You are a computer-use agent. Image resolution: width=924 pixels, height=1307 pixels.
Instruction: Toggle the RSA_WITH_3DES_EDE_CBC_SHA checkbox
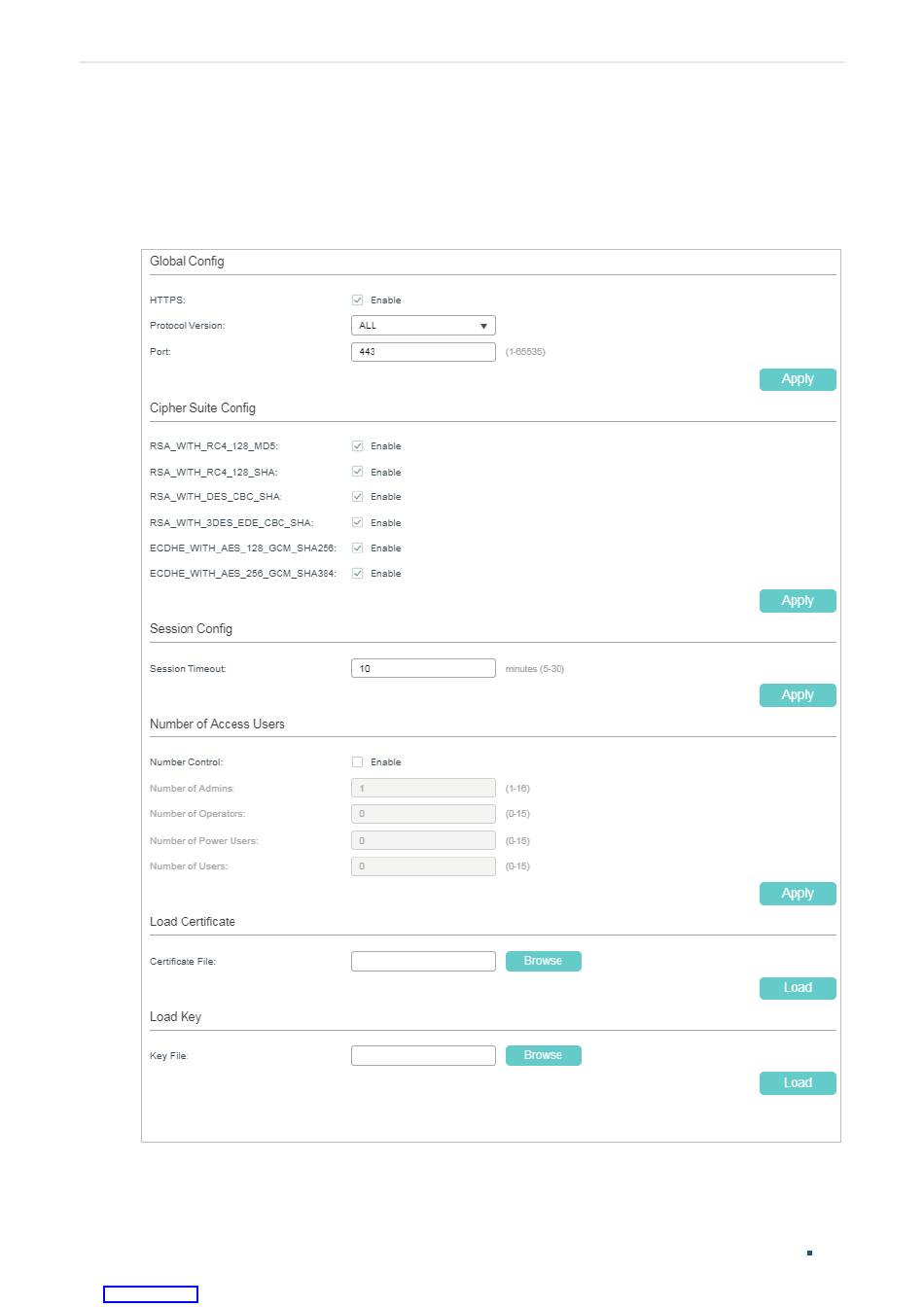(x=357, y=522)
